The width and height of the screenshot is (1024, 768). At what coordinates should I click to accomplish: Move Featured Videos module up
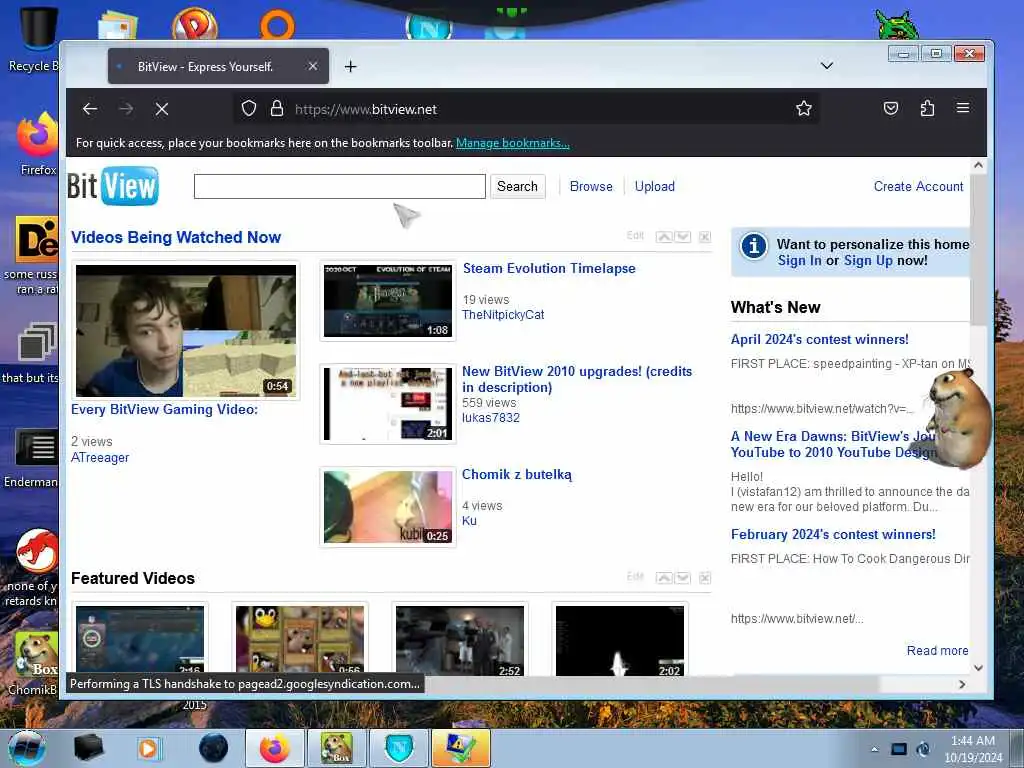tap(664, 578)
